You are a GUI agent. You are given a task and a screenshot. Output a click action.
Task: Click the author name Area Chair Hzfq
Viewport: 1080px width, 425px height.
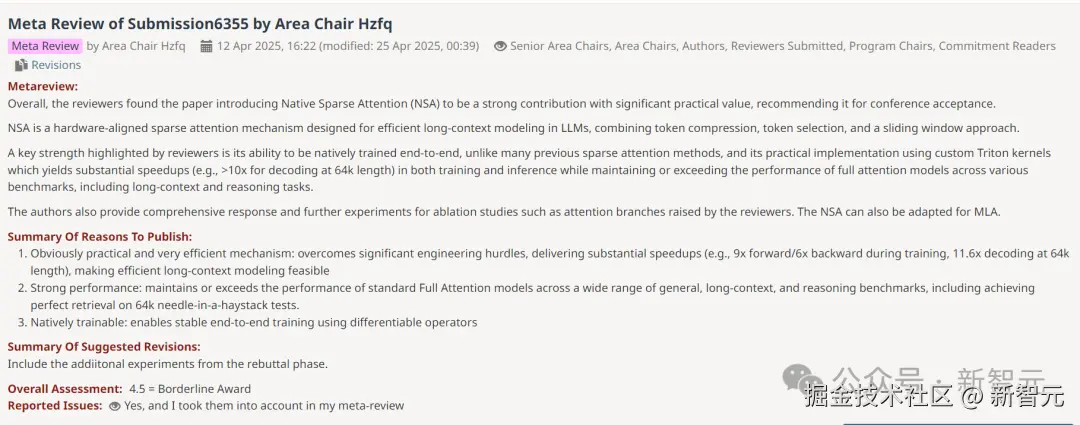pyautogui.click(x=143, y=46)
